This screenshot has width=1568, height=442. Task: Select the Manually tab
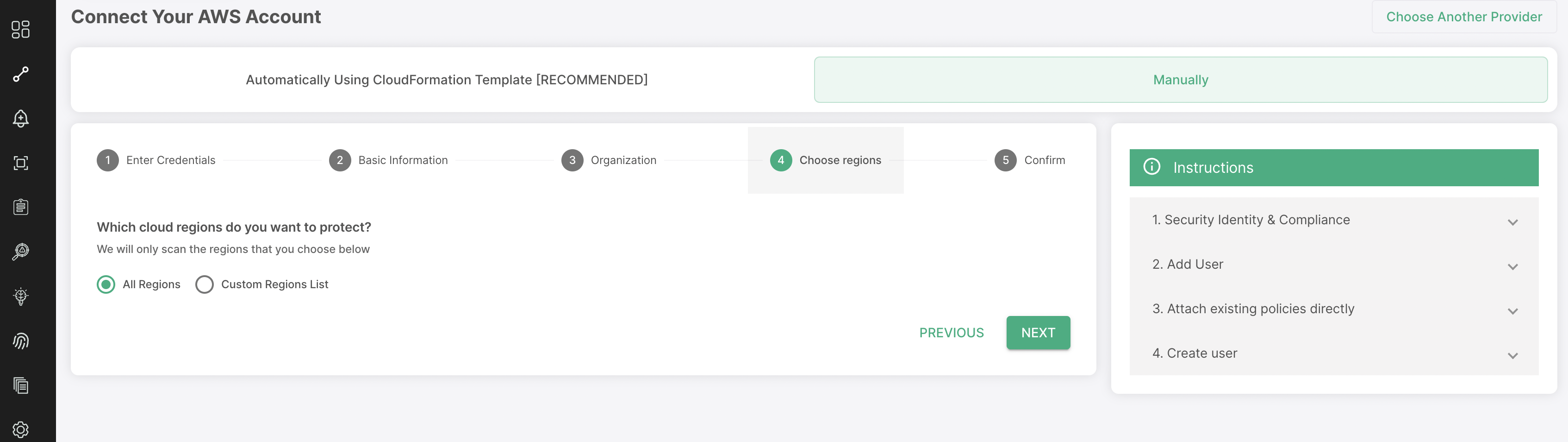point(1180,80)
